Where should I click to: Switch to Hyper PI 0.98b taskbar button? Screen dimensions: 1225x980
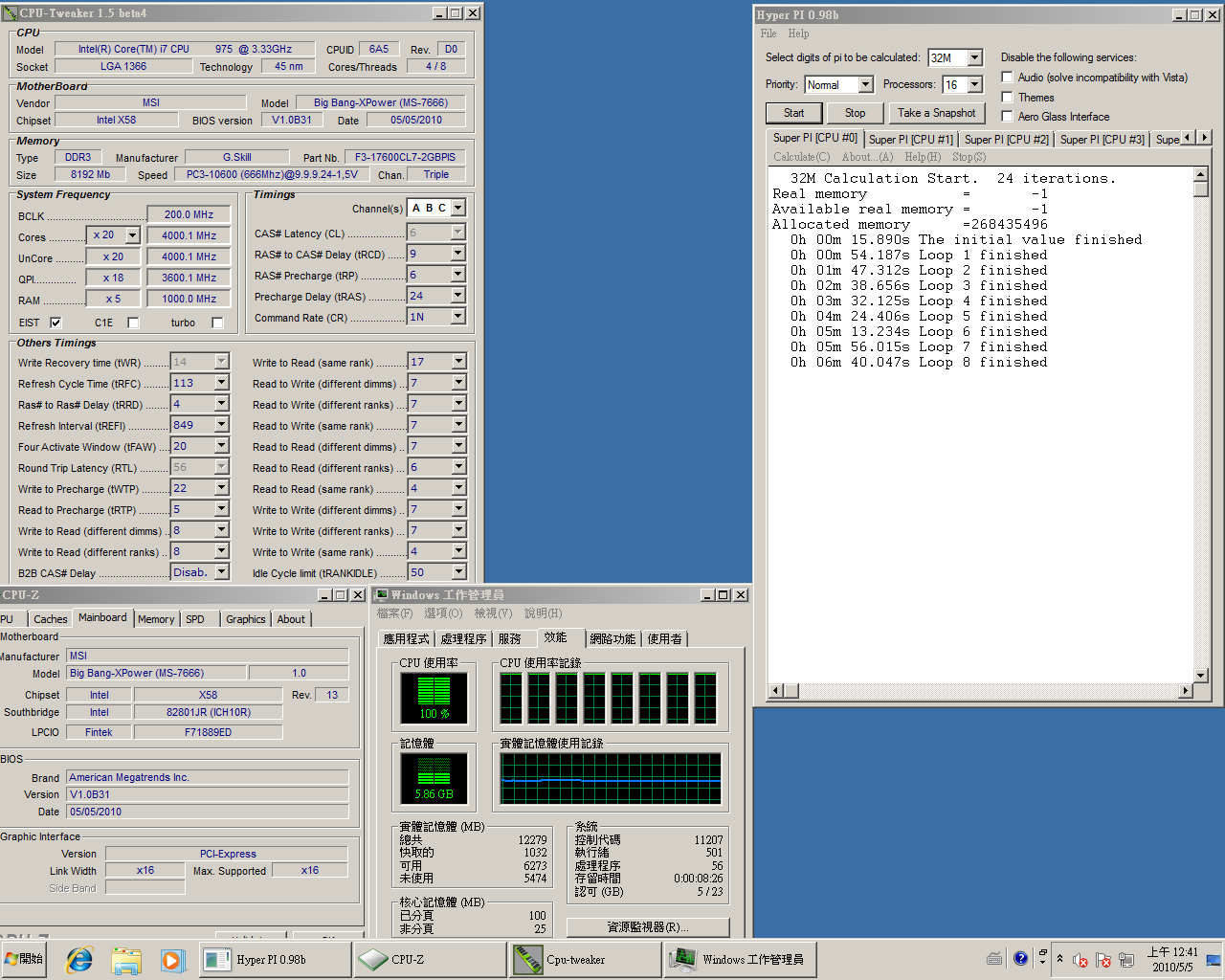(x=275, y=959)
